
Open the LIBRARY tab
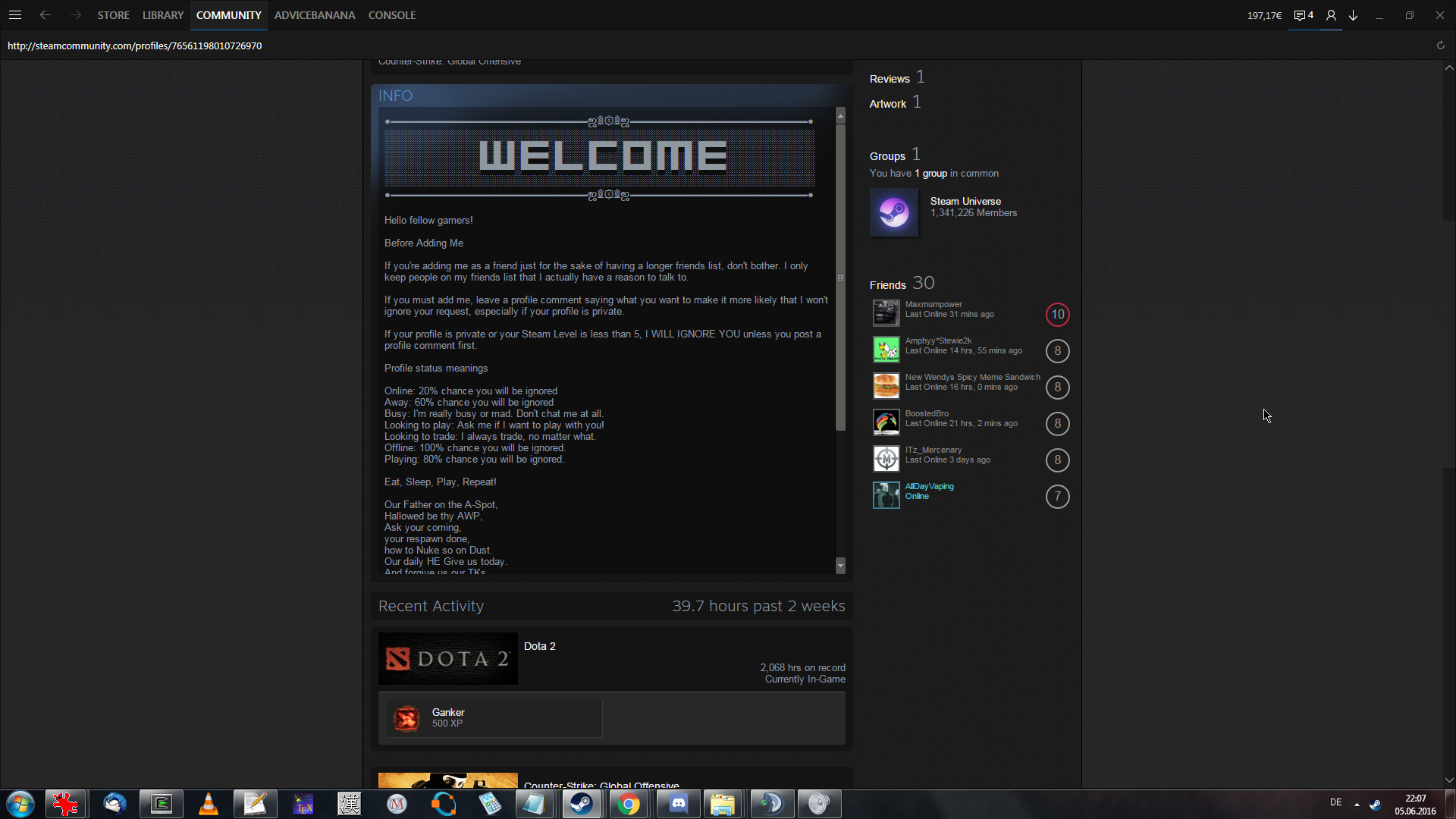(x=162, y=15)
